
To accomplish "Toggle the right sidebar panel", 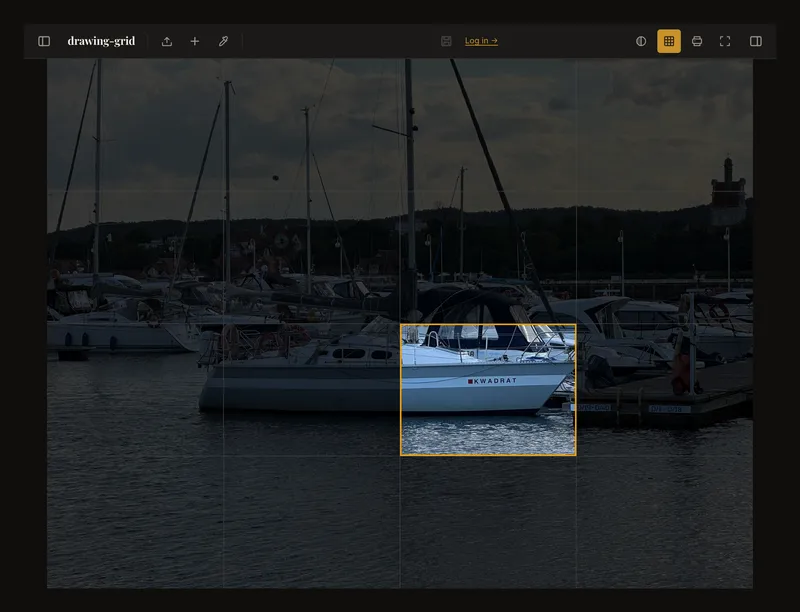I will click(x=756, y=41).
